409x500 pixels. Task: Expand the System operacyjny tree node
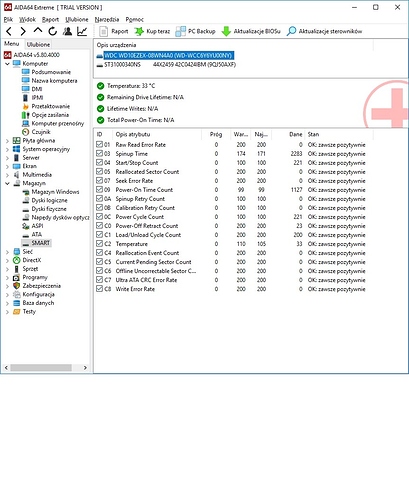pyautogui.click(x=7, y=149)
